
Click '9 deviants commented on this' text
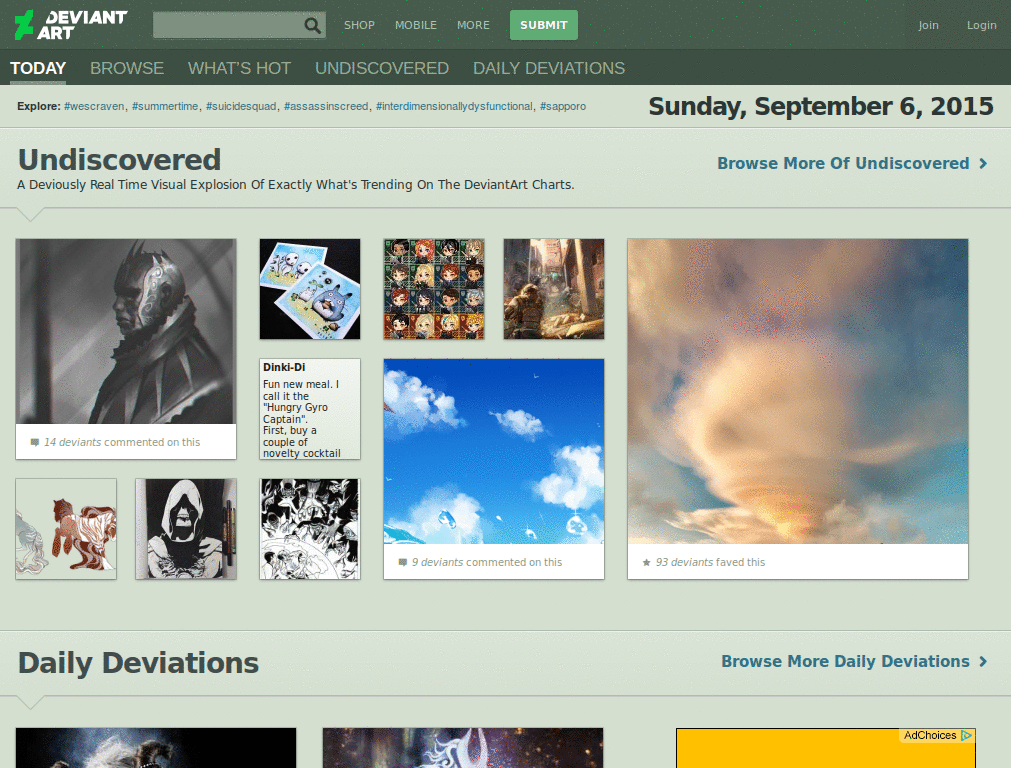point(487,562)
